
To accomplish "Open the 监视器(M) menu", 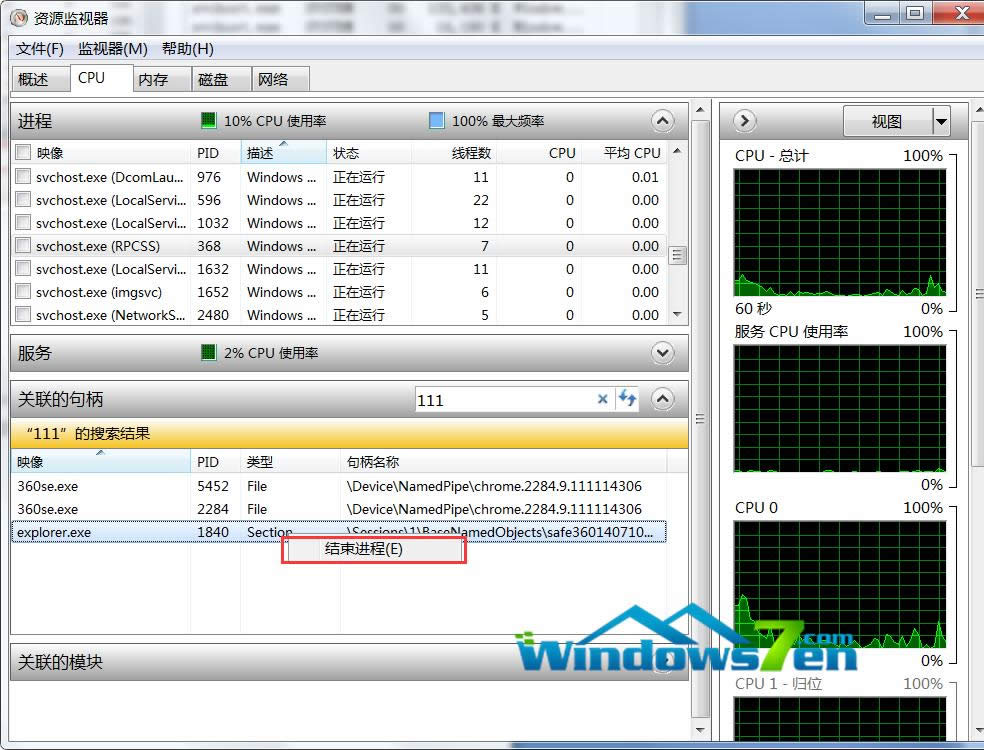I will (x=113, y=49).
